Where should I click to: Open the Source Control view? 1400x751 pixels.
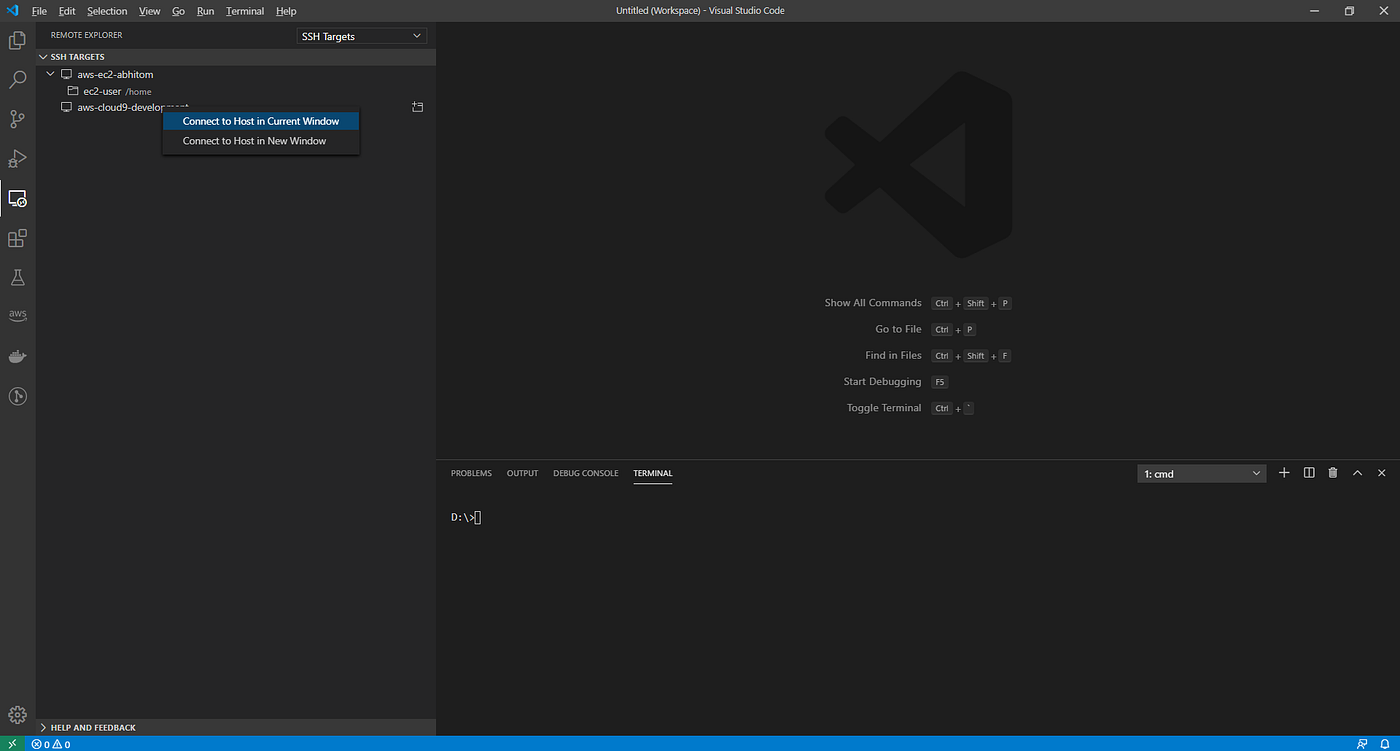tap(17, 119)
